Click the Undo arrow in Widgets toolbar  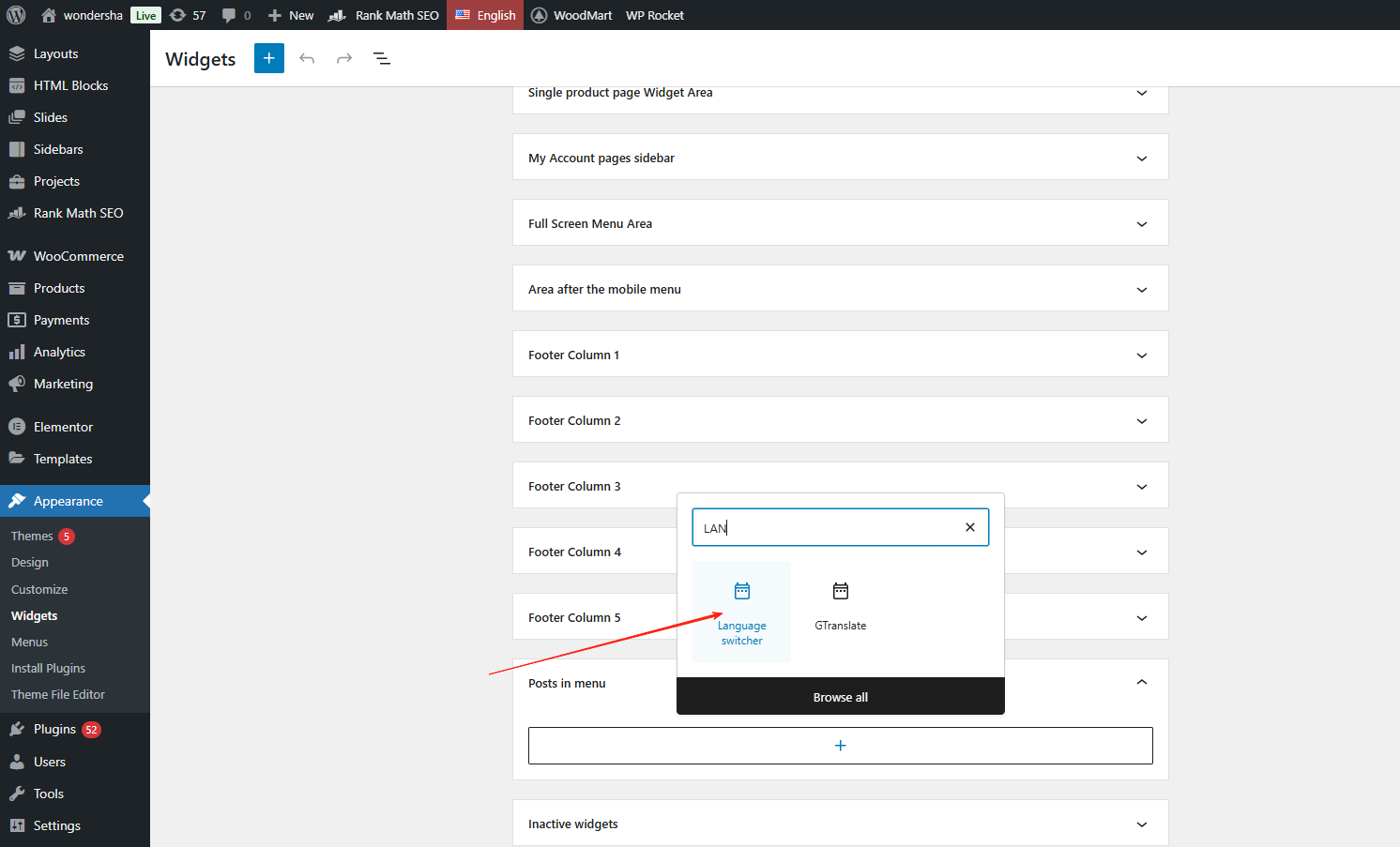(307, 58)
